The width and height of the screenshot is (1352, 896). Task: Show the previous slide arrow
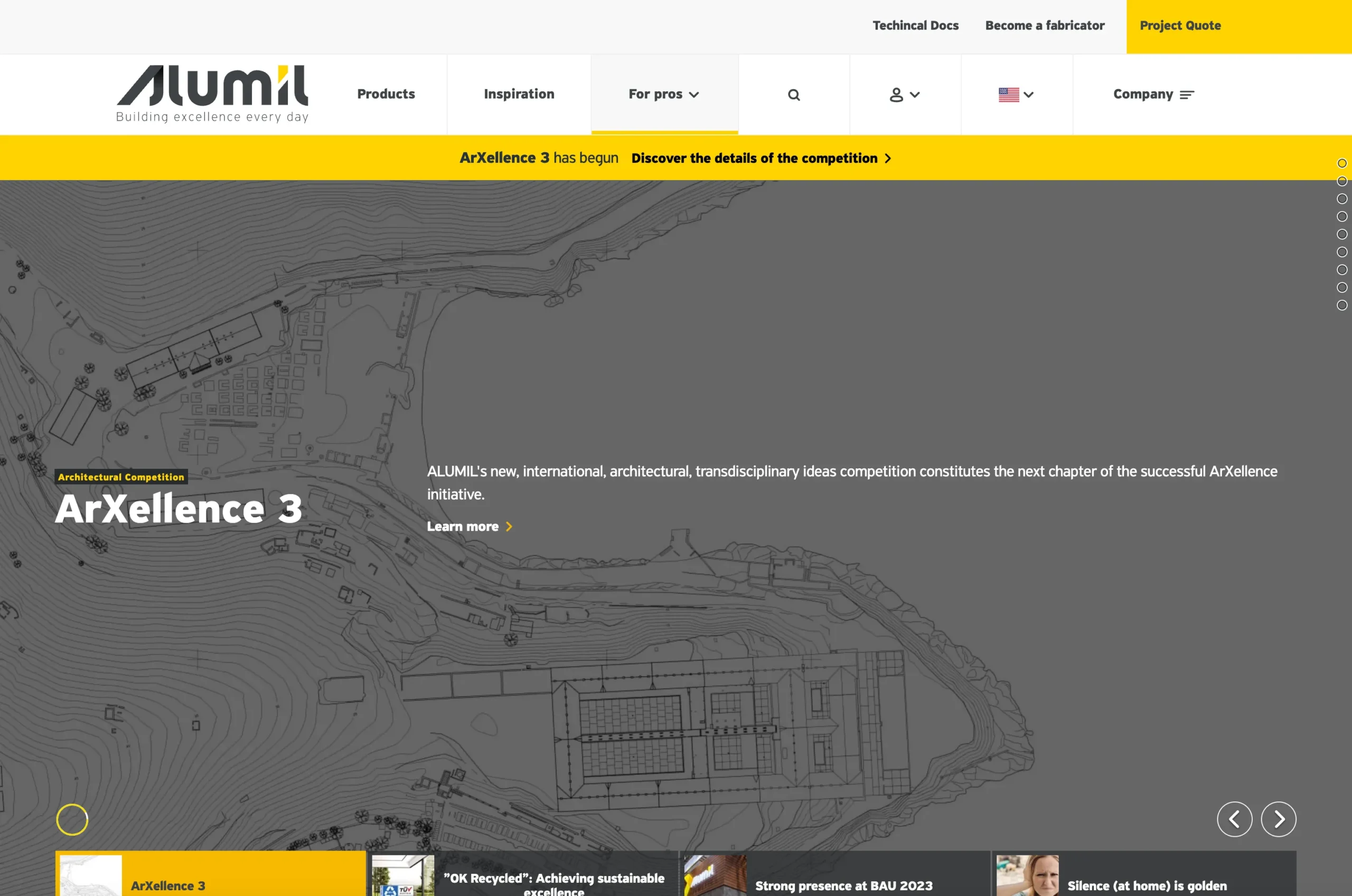[x=1234, y=819]
